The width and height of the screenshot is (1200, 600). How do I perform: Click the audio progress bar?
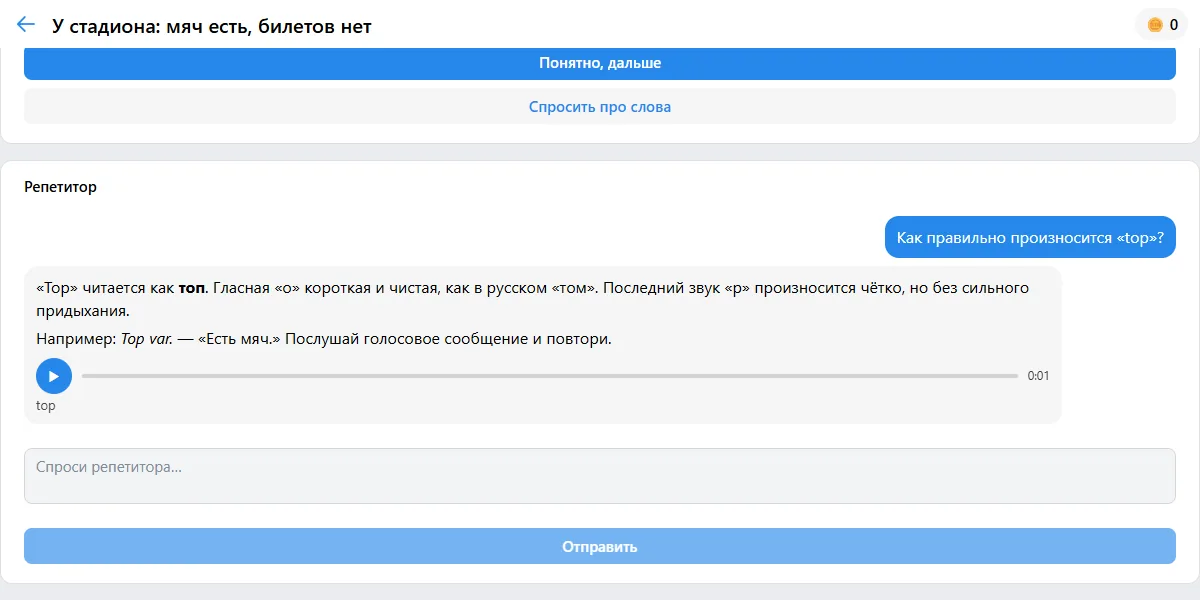[x=550, y=376]
